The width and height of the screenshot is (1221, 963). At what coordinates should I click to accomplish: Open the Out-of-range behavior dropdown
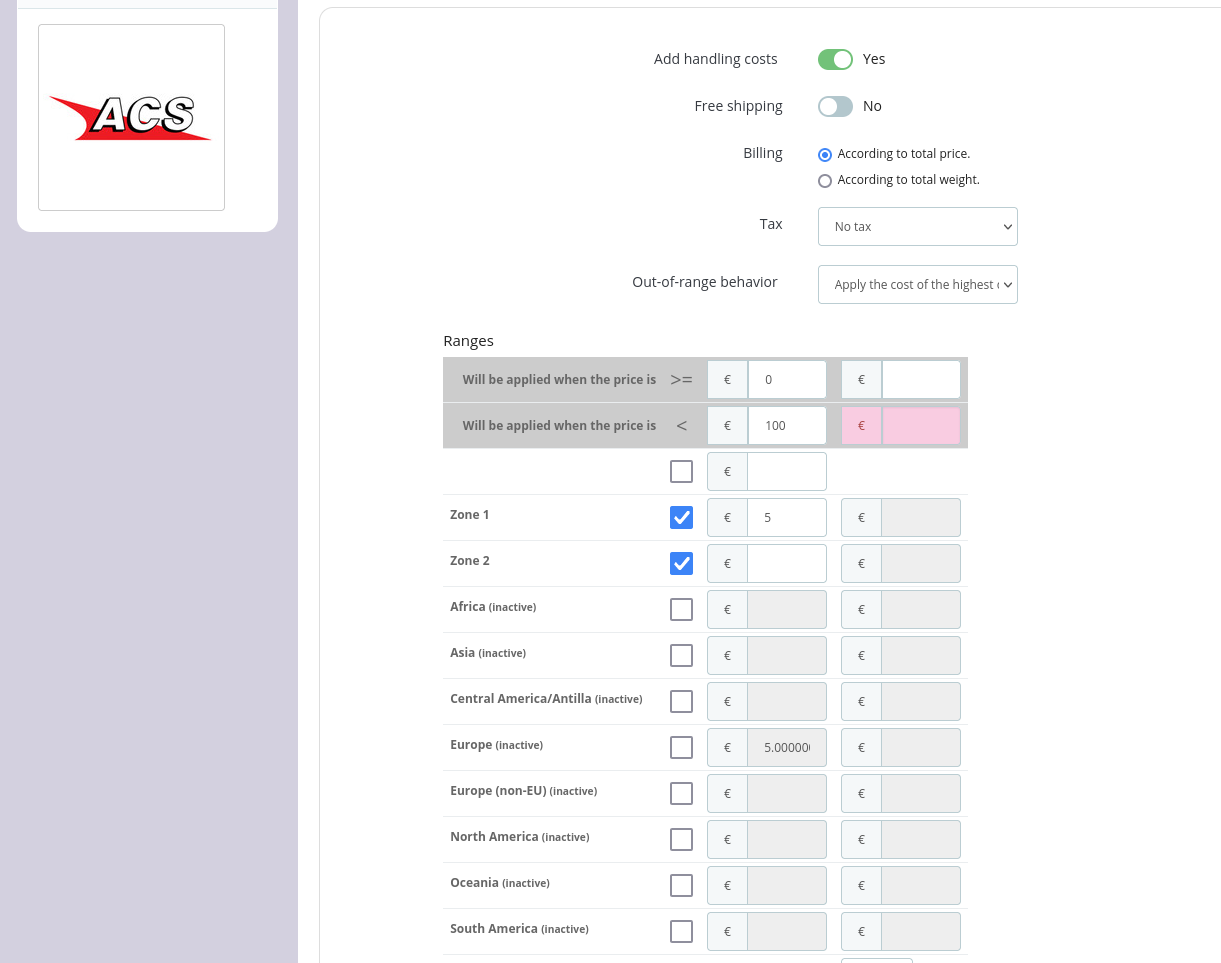click(918, 284)
